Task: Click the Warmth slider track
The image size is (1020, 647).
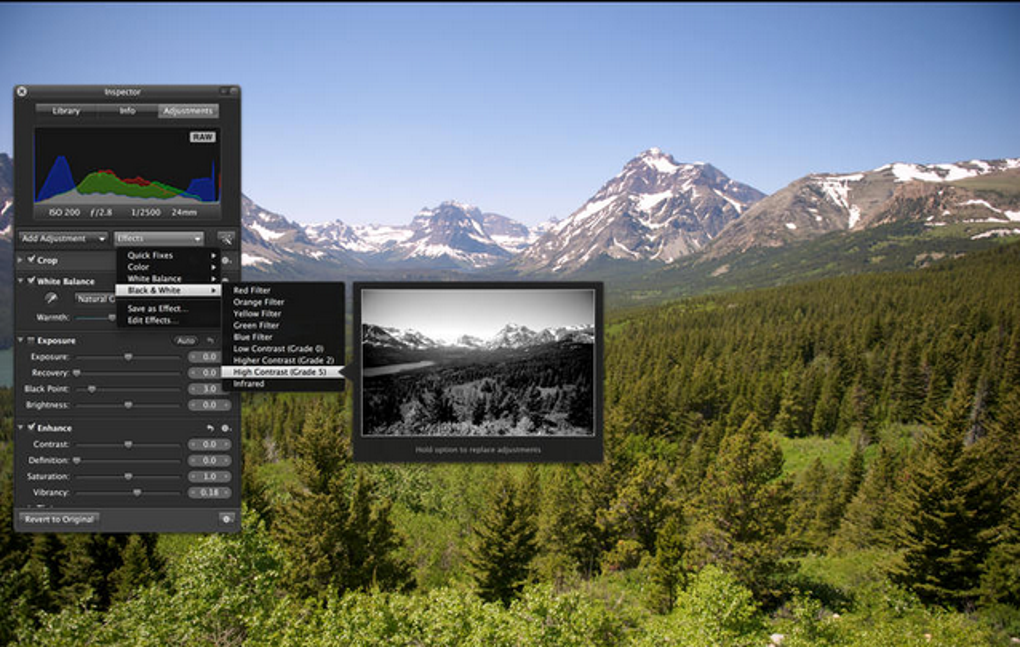Action: [x=94, y=317]
